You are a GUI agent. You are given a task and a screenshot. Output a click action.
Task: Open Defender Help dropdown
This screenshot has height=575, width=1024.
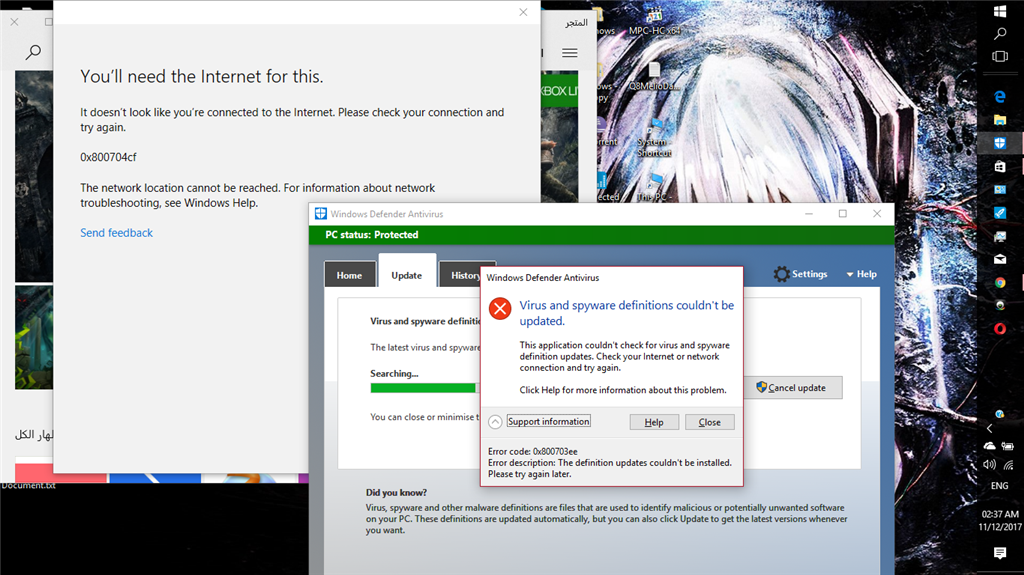861,274
